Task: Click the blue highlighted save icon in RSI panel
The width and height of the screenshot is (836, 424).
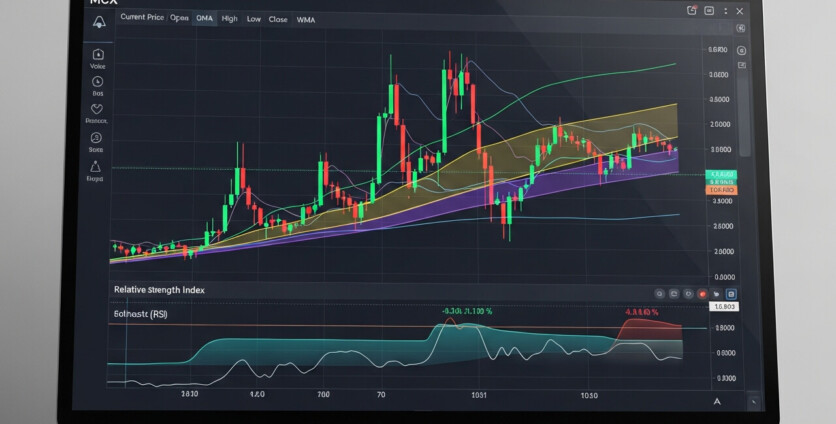Action: pos(732,294)
